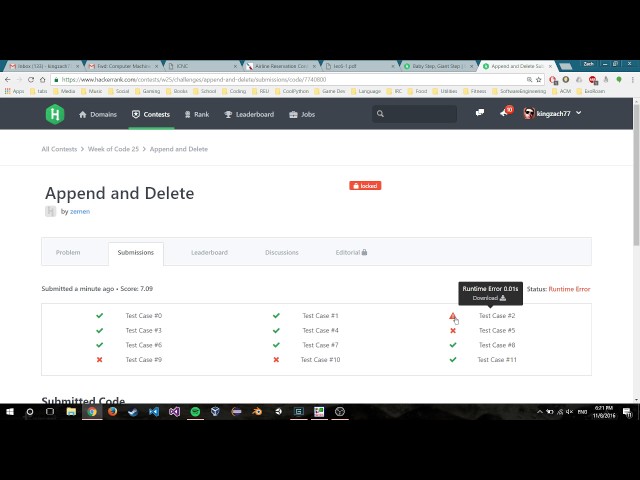Screen dimensions: 640x480
Task: Click the volume icon in system tray
Action: tap(570, 412)
